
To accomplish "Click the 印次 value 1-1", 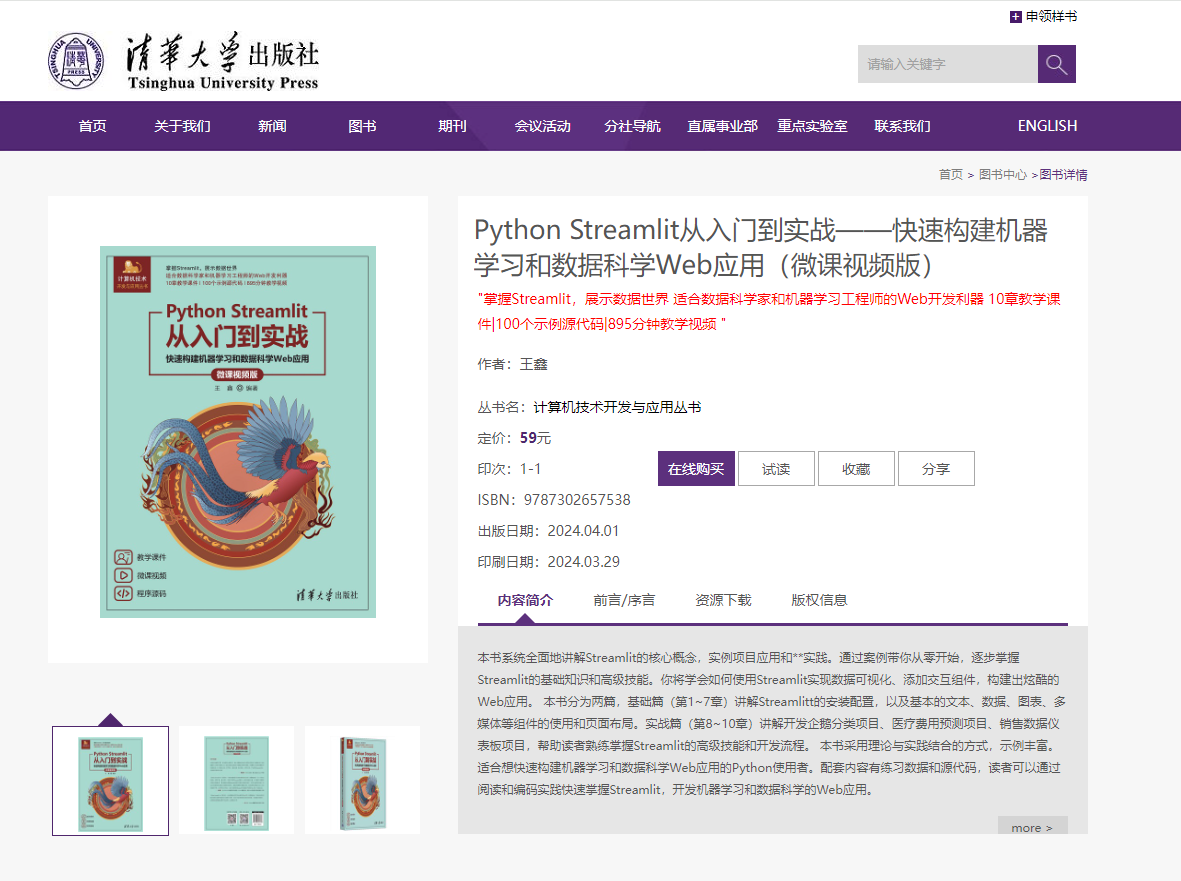I will 530,469.
